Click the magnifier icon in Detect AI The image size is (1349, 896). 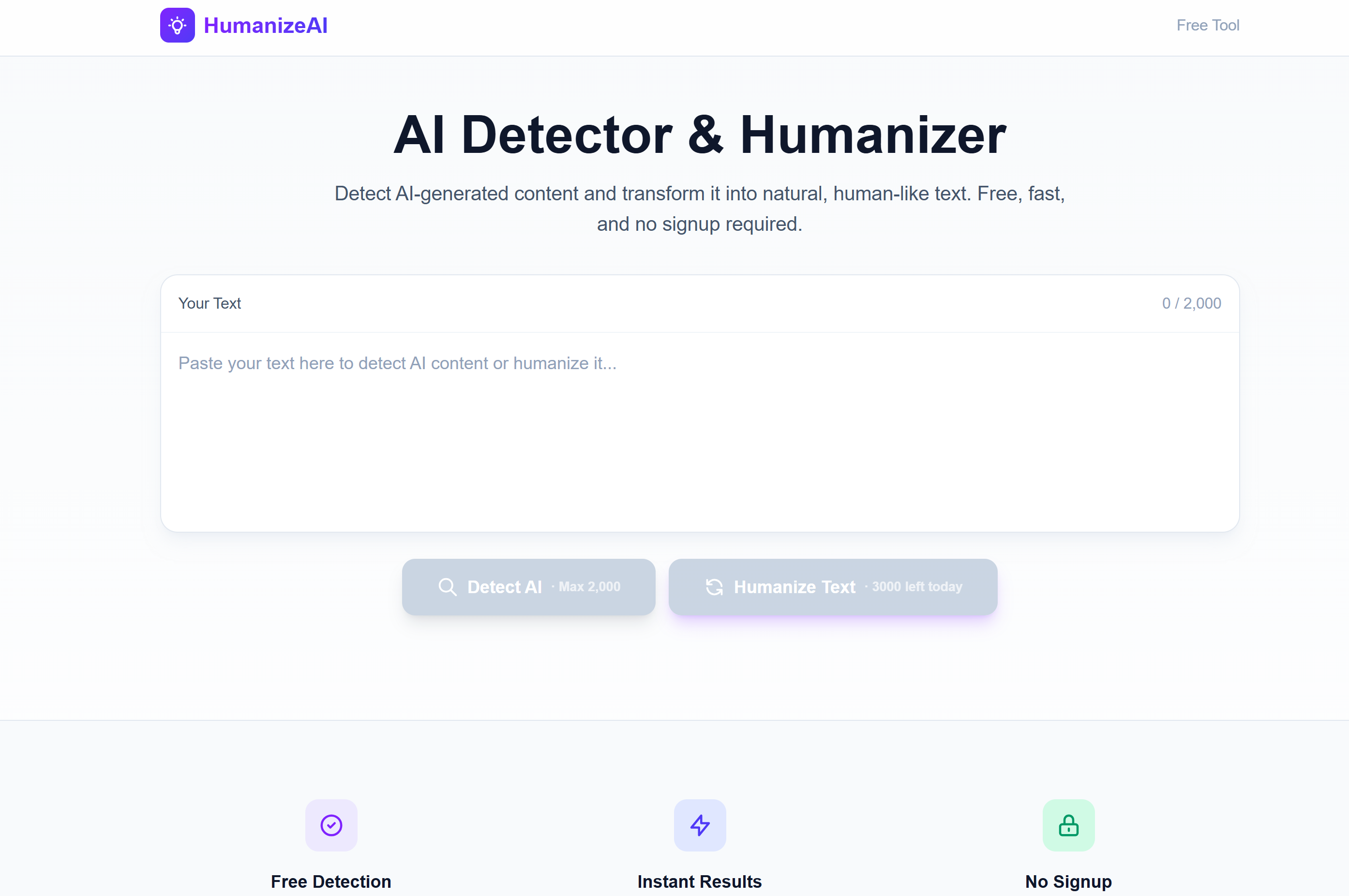[x=448, y=587]
